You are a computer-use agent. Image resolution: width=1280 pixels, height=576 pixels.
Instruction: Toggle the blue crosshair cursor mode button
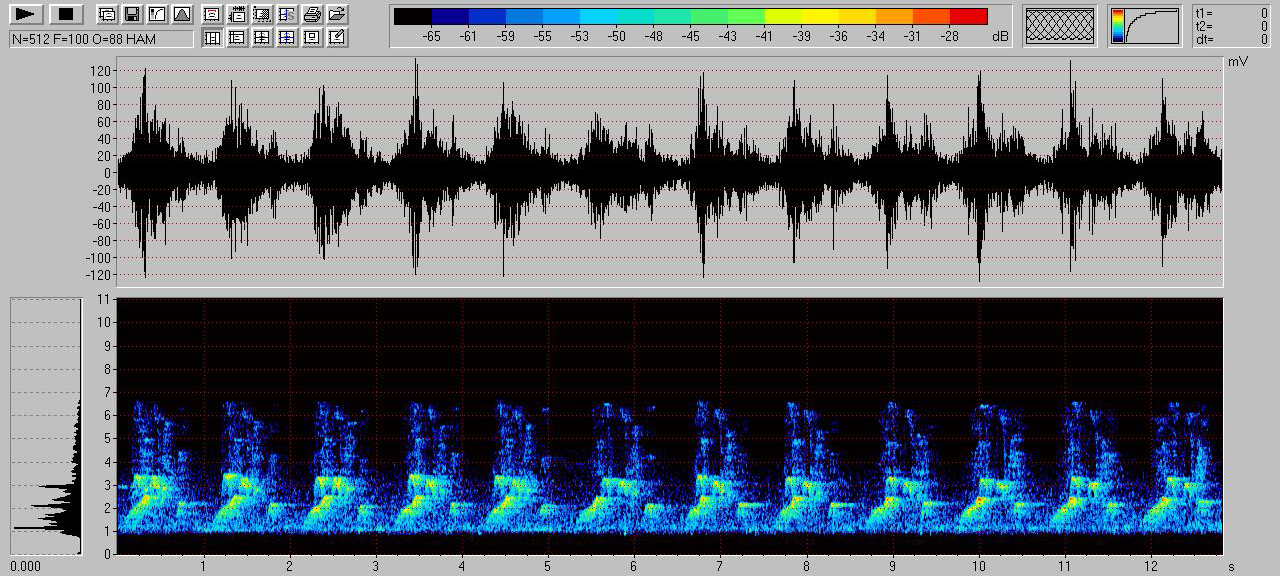click(287, 38)
